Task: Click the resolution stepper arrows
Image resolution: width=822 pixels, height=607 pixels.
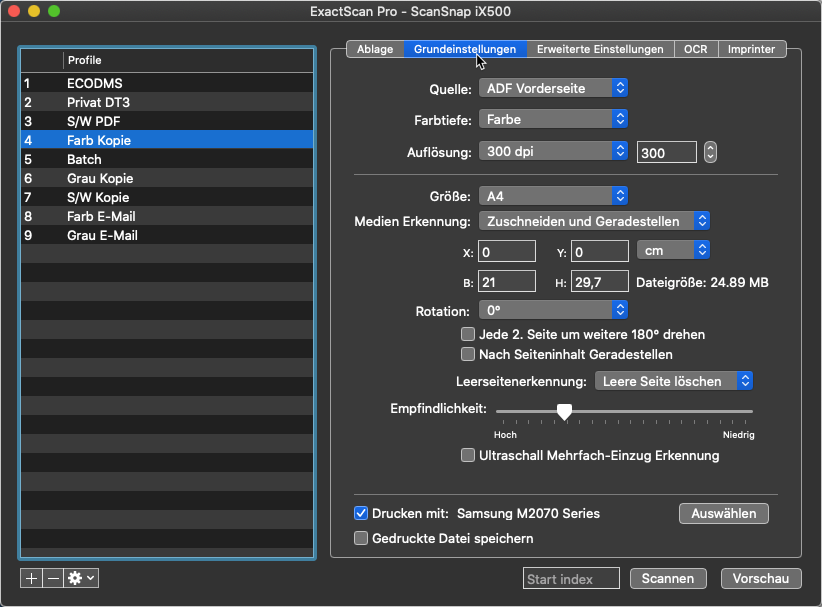Action: (711, 152)
